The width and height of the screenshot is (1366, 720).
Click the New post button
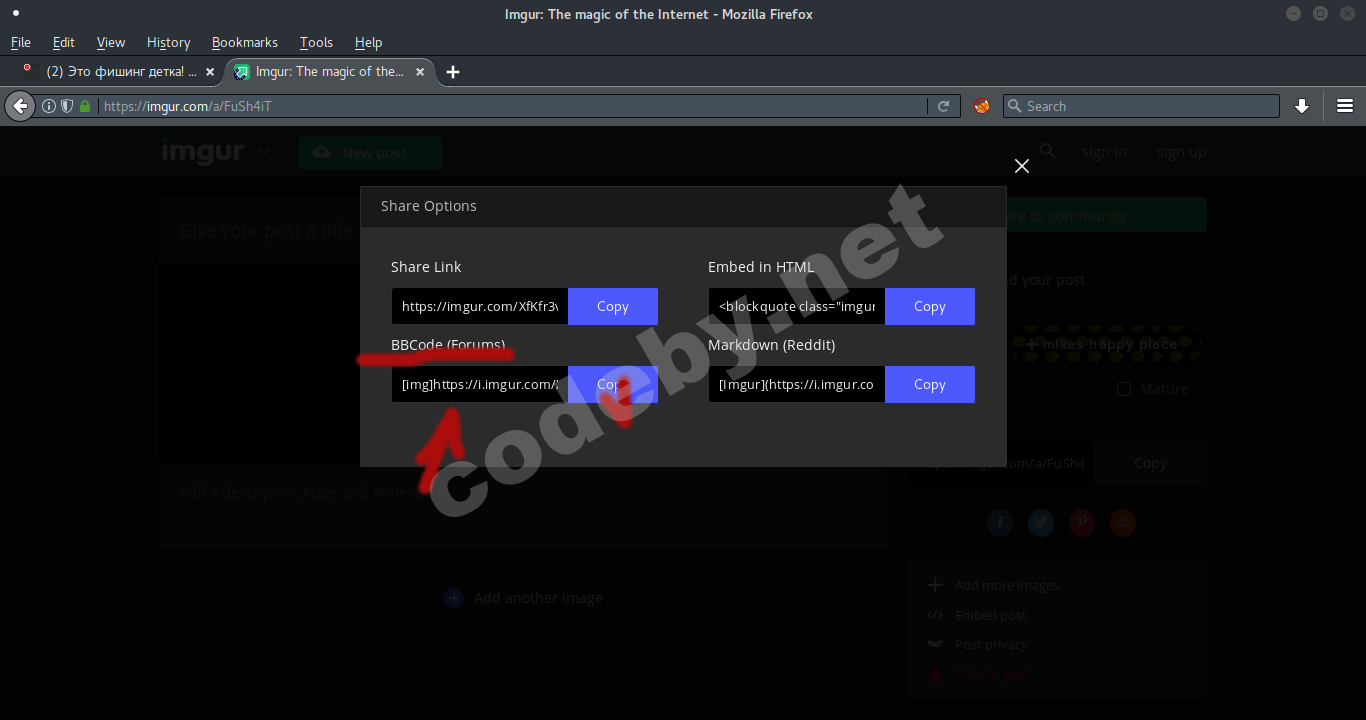coord(370,153)
